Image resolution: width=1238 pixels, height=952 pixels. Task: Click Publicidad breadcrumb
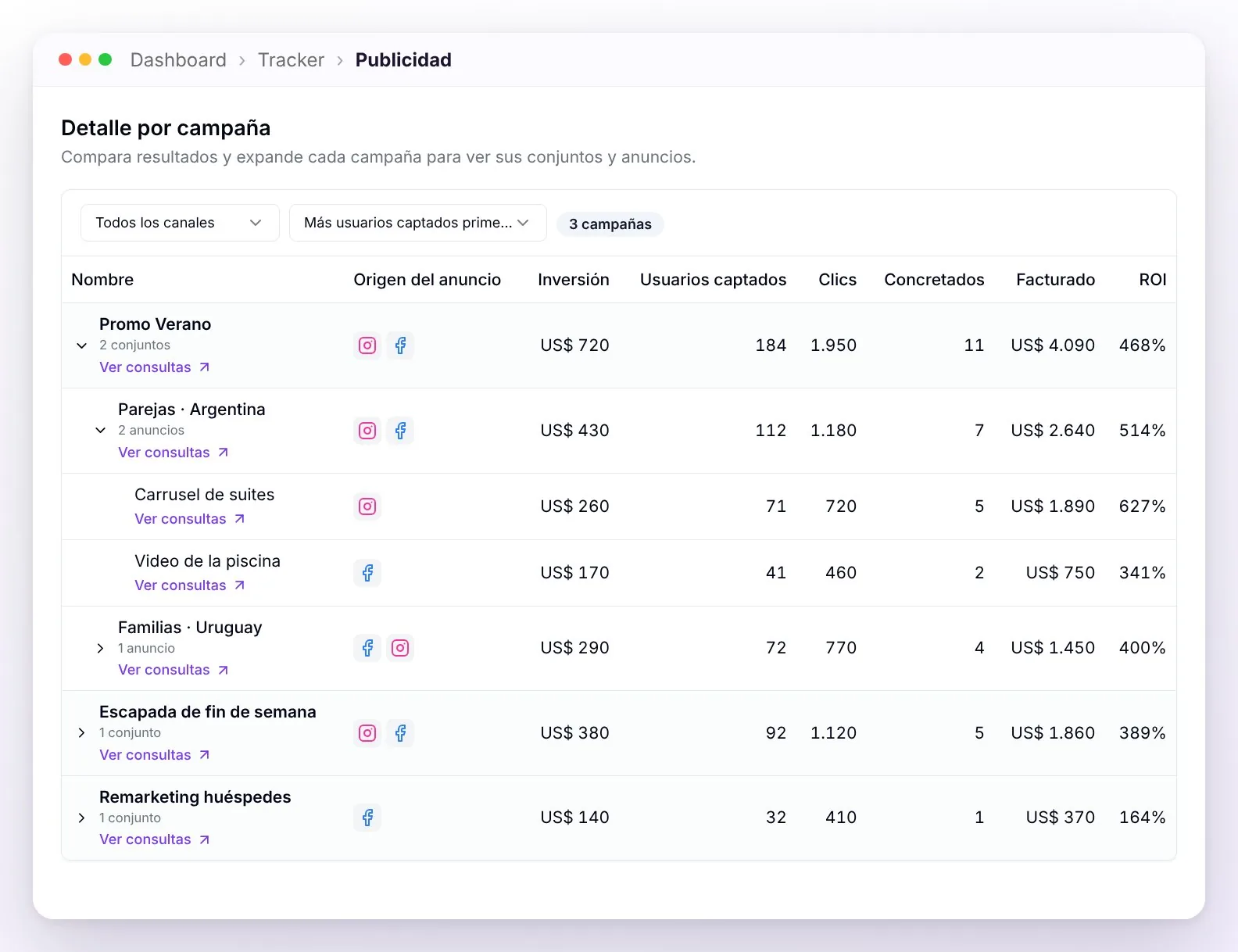403,60
